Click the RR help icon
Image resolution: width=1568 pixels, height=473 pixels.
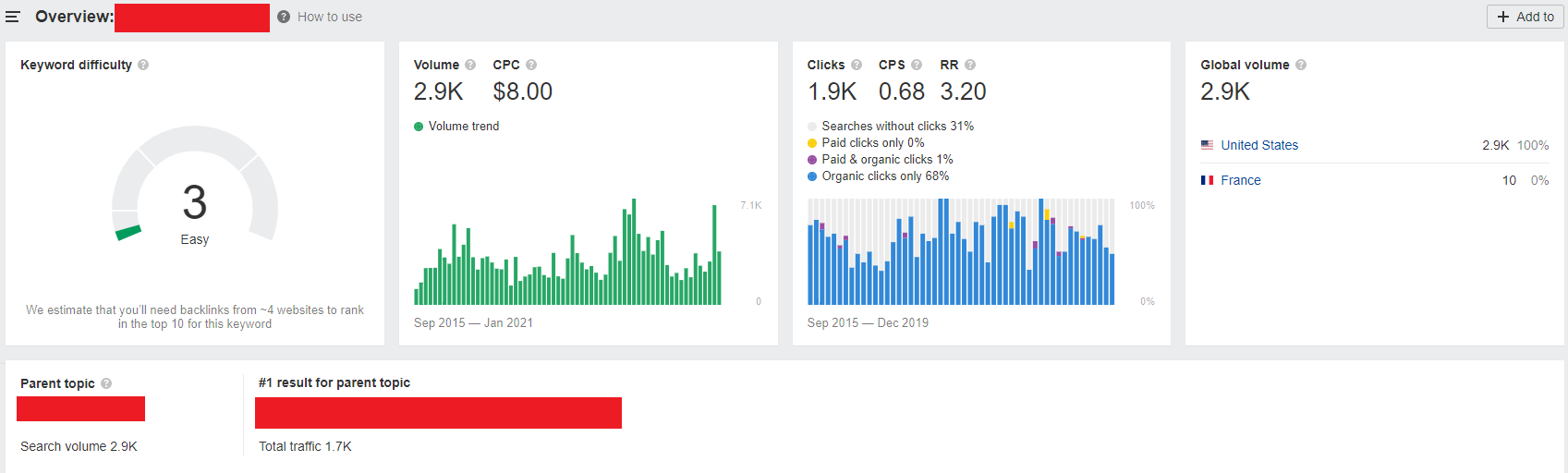970,65
